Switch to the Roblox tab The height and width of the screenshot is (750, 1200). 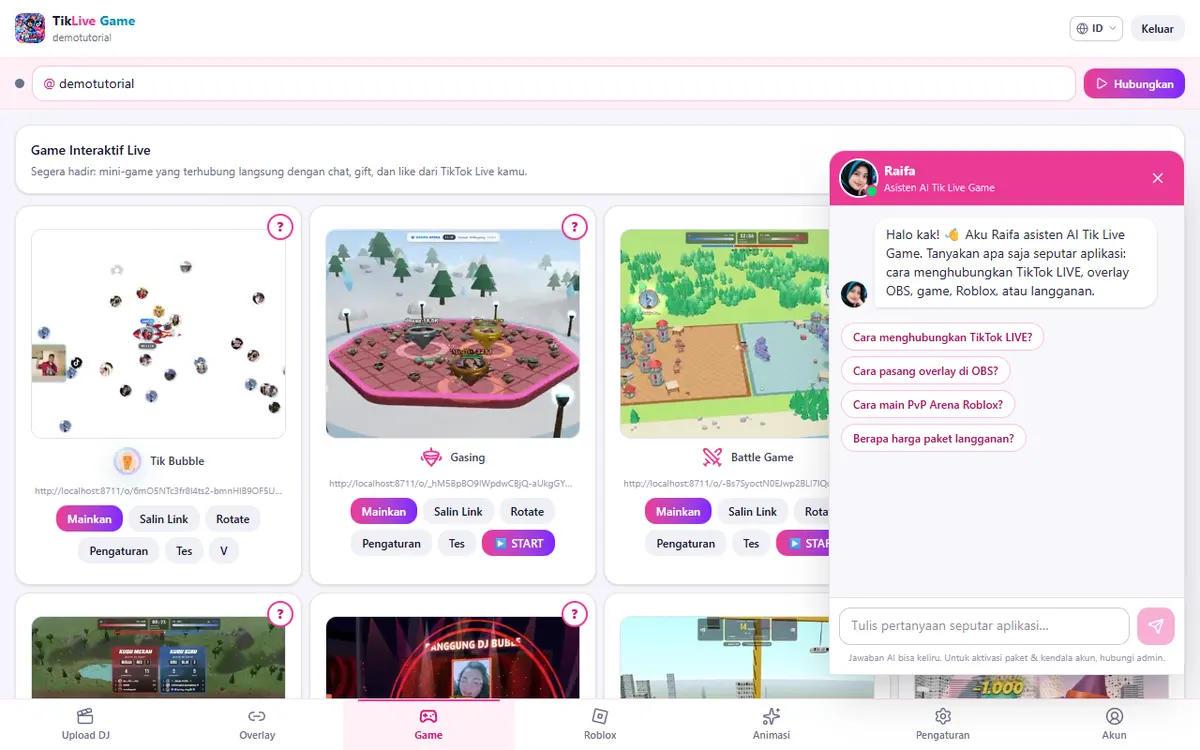[x=600, y=725]
